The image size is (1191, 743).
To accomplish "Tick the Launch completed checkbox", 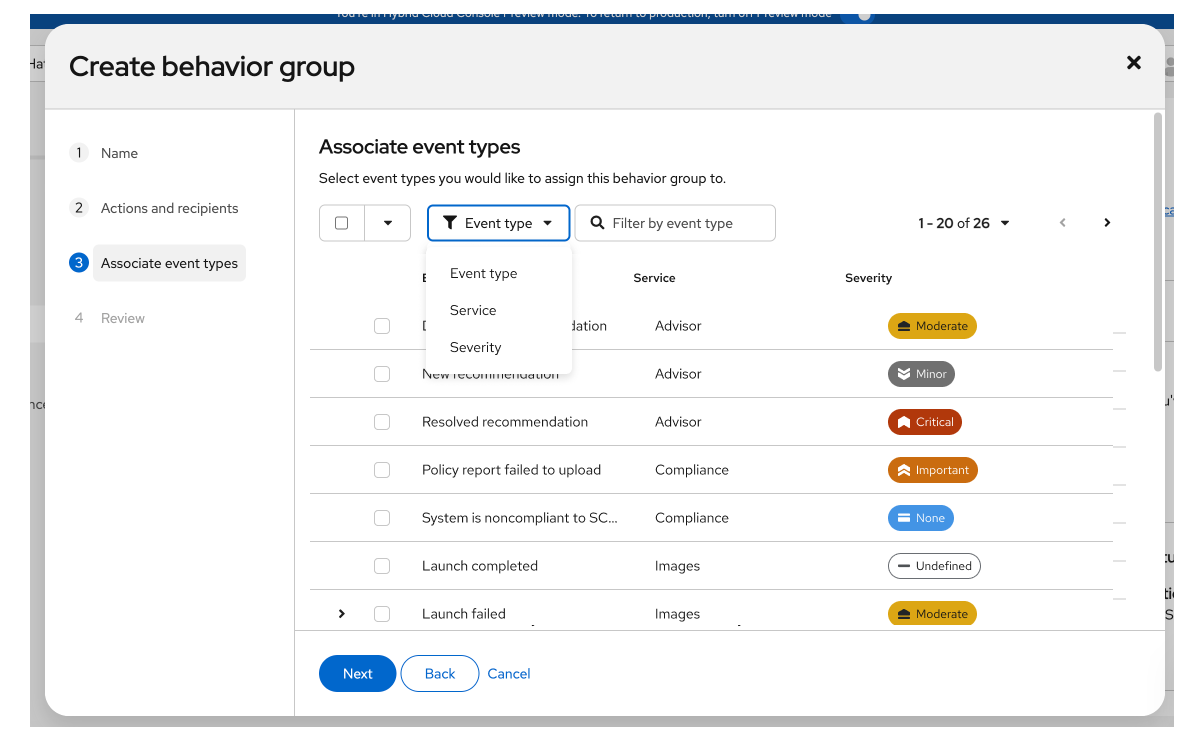I will (x=382, y=566).
